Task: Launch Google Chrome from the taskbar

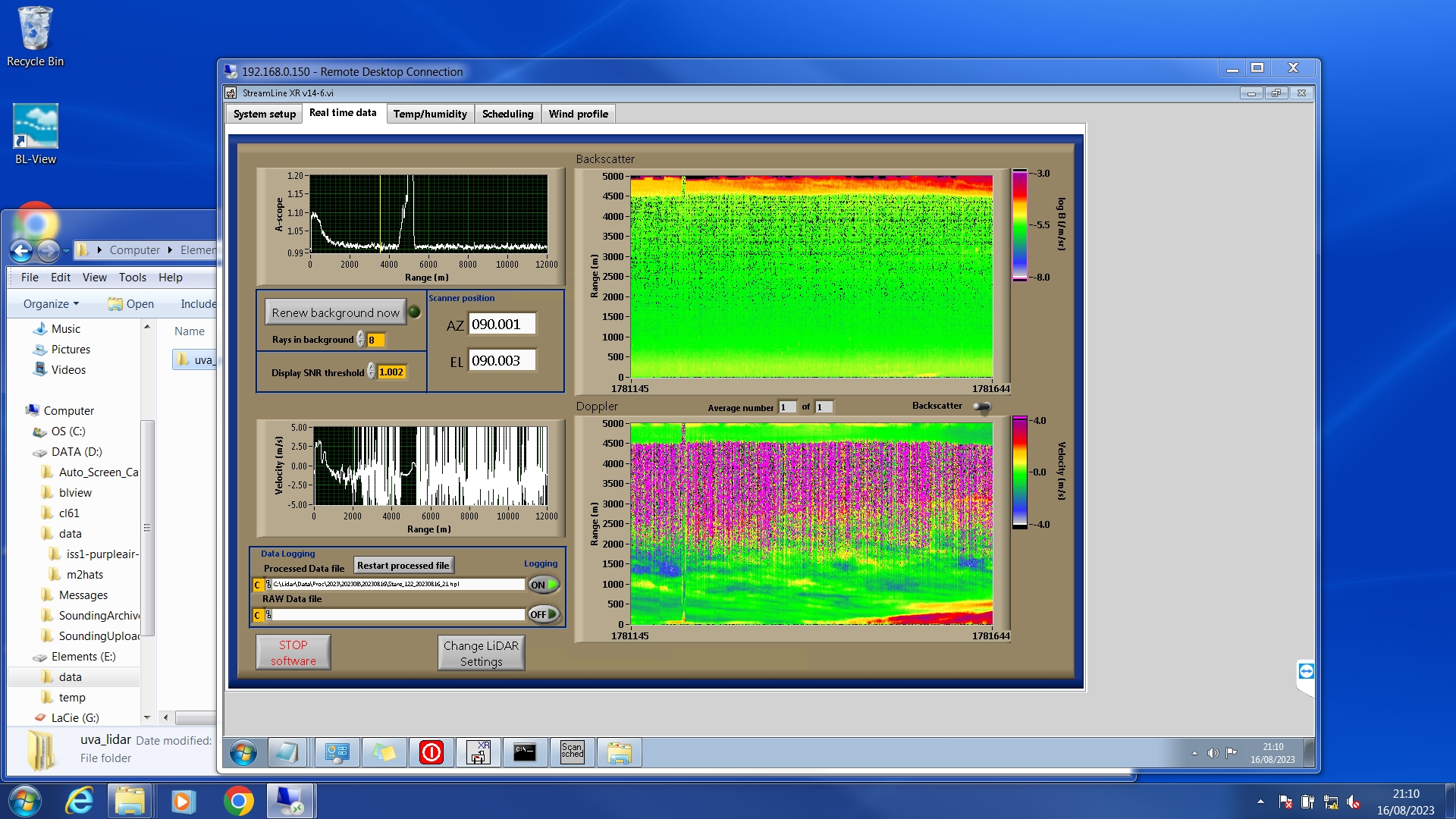Action: tap(238, 801)
